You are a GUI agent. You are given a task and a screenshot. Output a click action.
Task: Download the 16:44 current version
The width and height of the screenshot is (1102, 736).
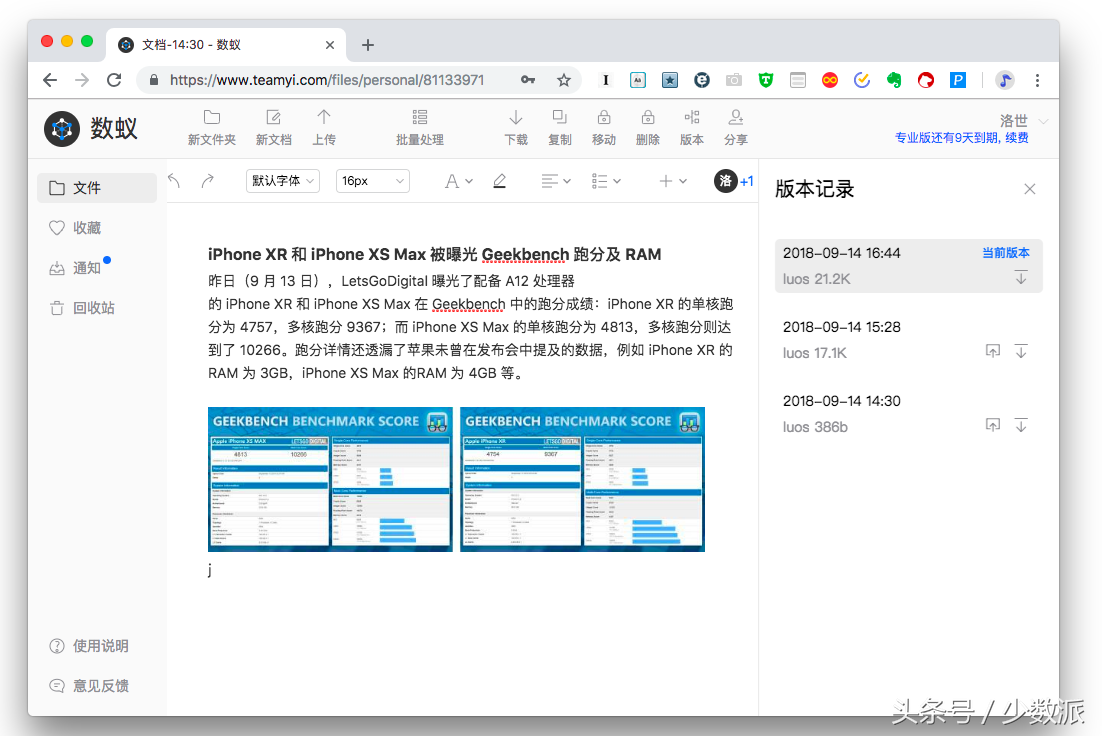1021,277
